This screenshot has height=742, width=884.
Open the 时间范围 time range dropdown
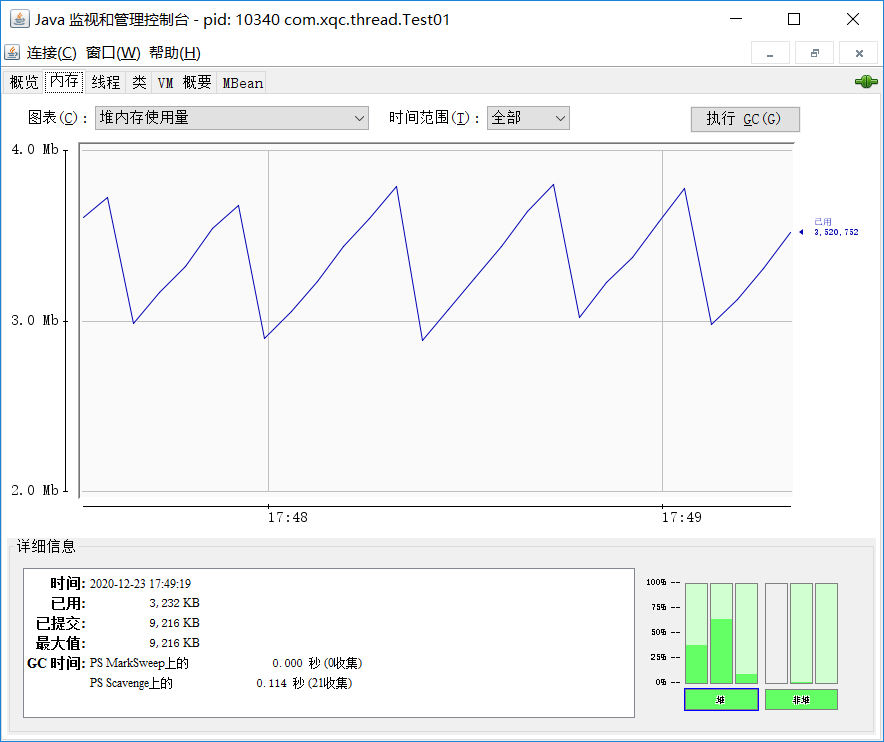[x=528, y=118]
